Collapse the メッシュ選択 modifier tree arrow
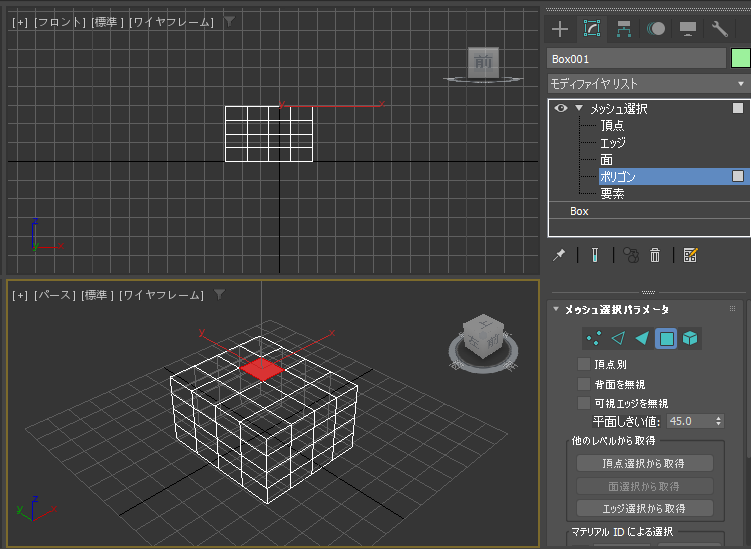751x549 pixels. click(579, 108)
